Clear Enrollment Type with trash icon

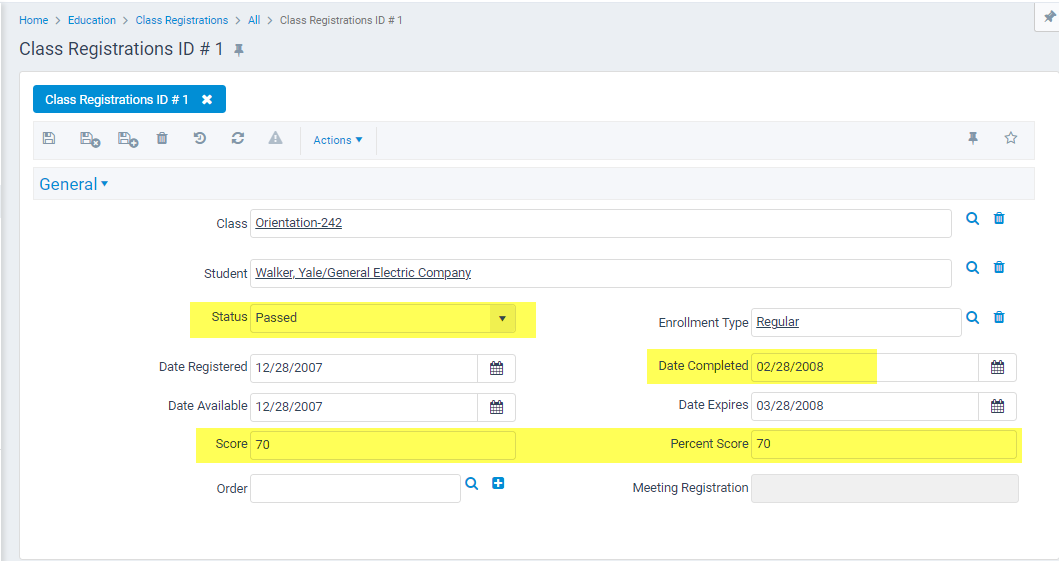999,317
